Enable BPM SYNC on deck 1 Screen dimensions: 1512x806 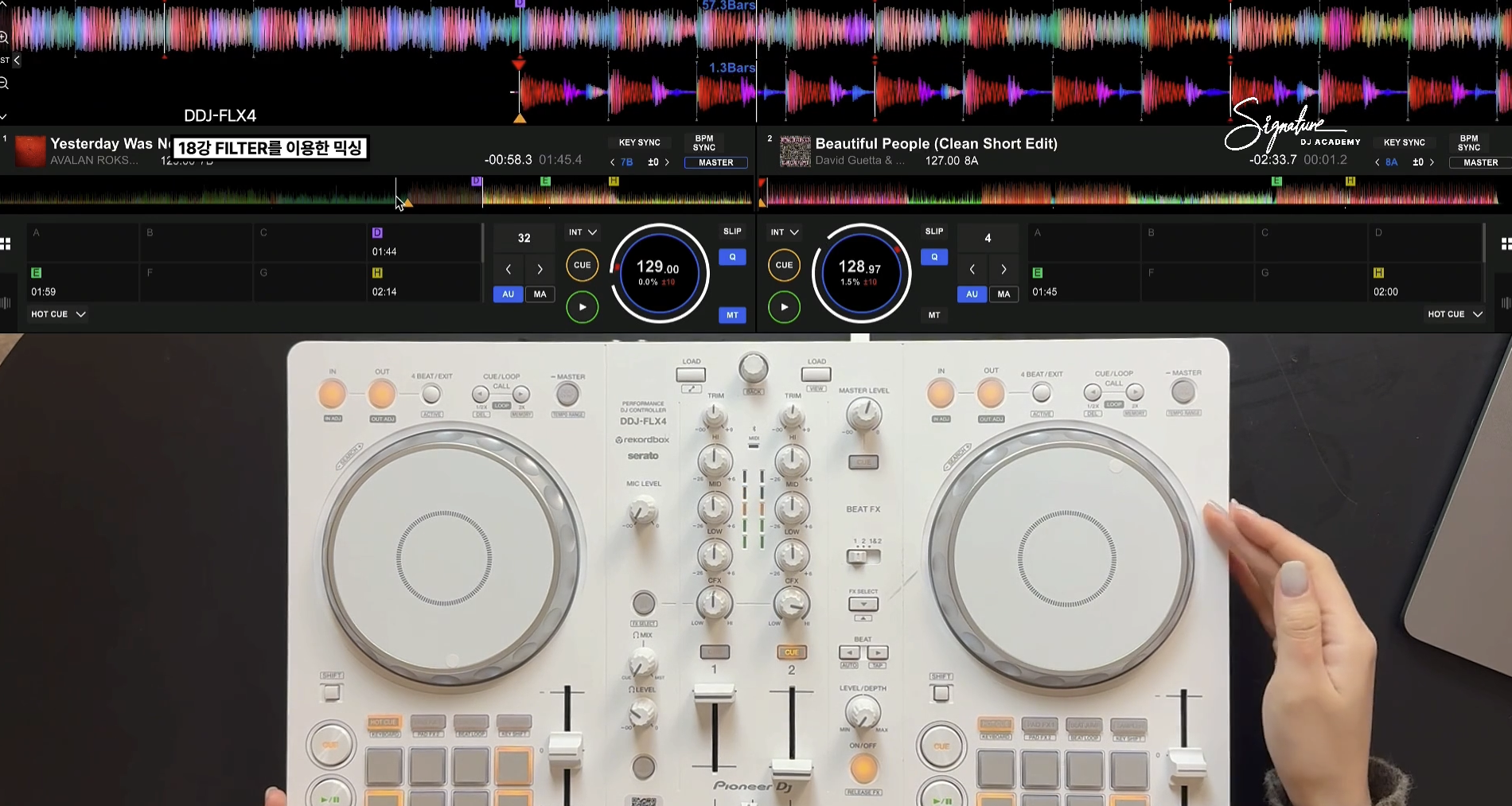click(704, 142)
